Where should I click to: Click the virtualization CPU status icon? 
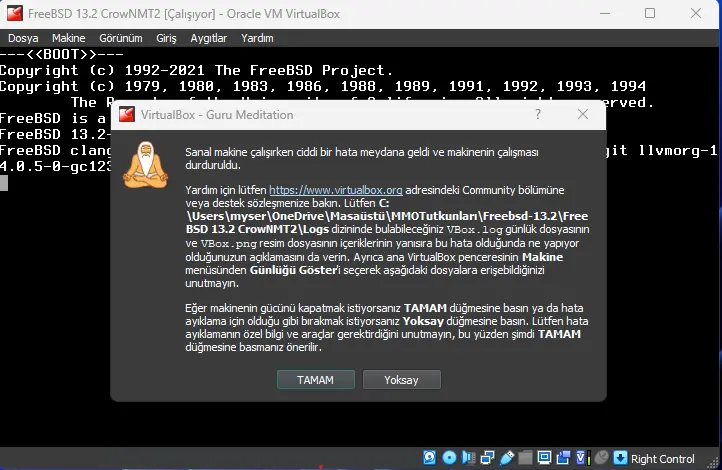tap(582, 458)
